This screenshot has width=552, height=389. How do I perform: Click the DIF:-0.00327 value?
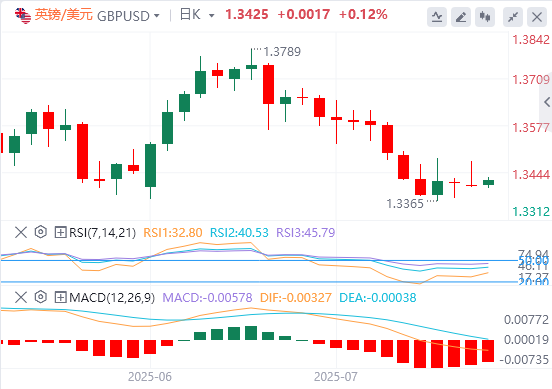click(296, 298)
